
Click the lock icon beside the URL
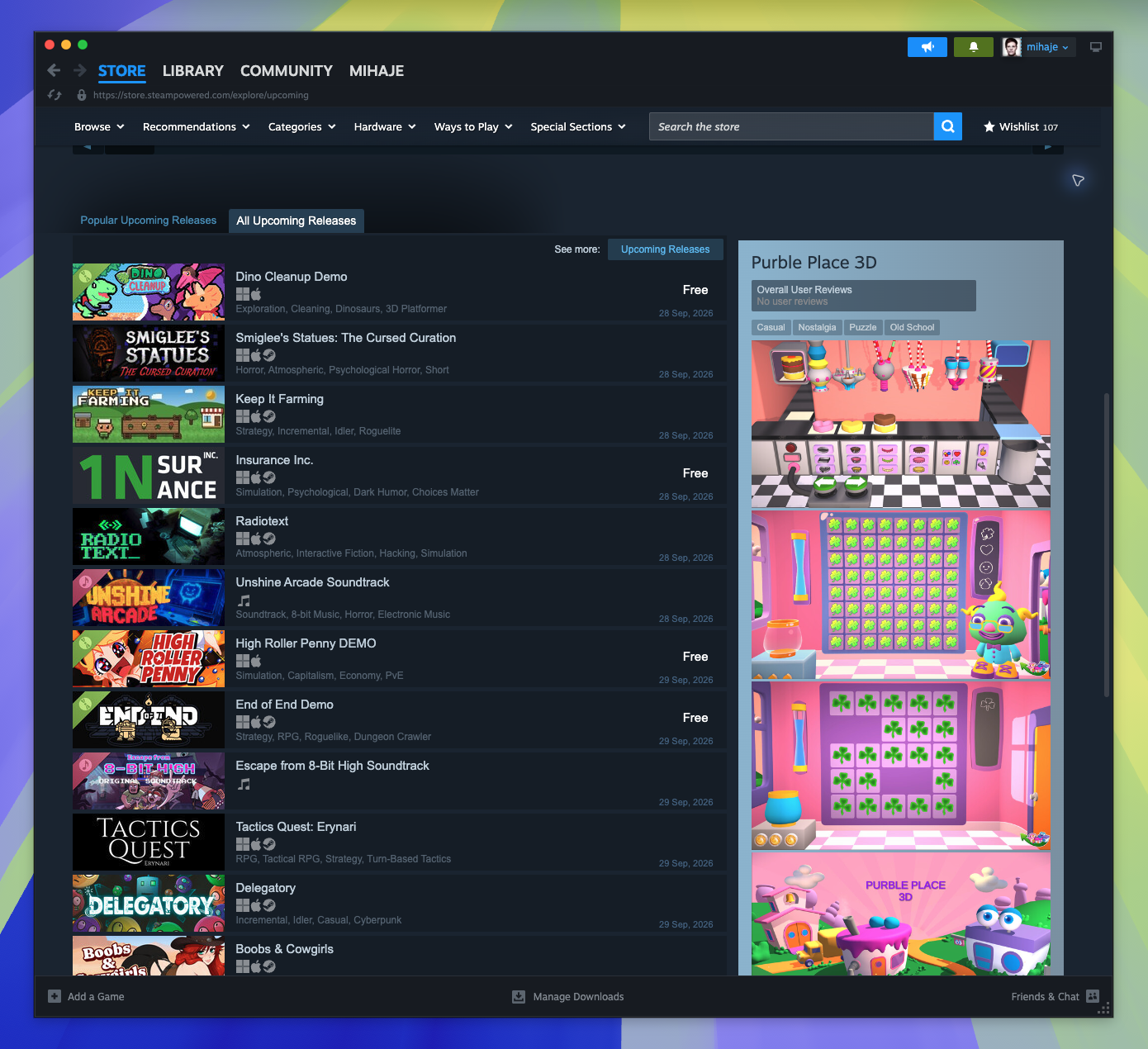point(82,95)
